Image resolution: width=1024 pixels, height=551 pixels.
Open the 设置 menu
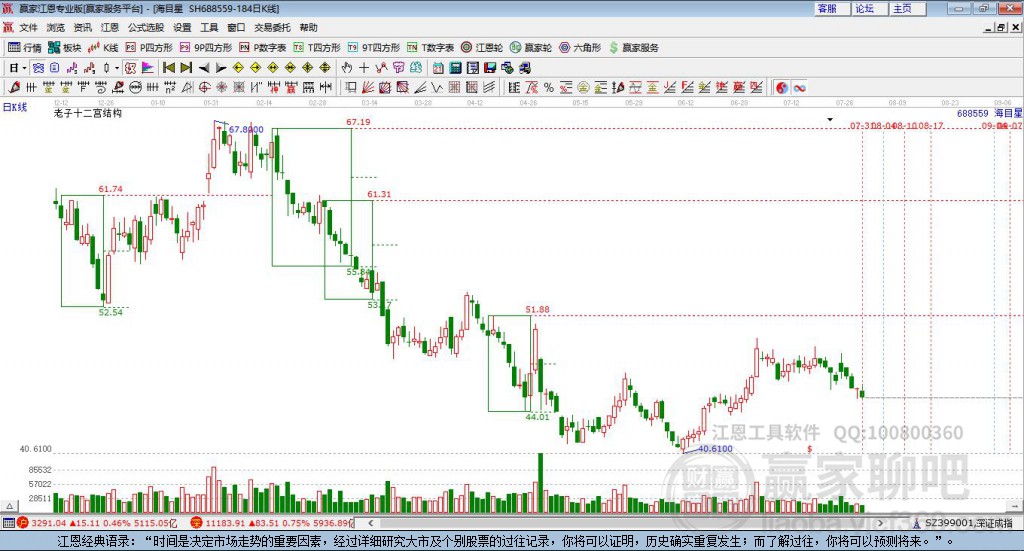182,27
